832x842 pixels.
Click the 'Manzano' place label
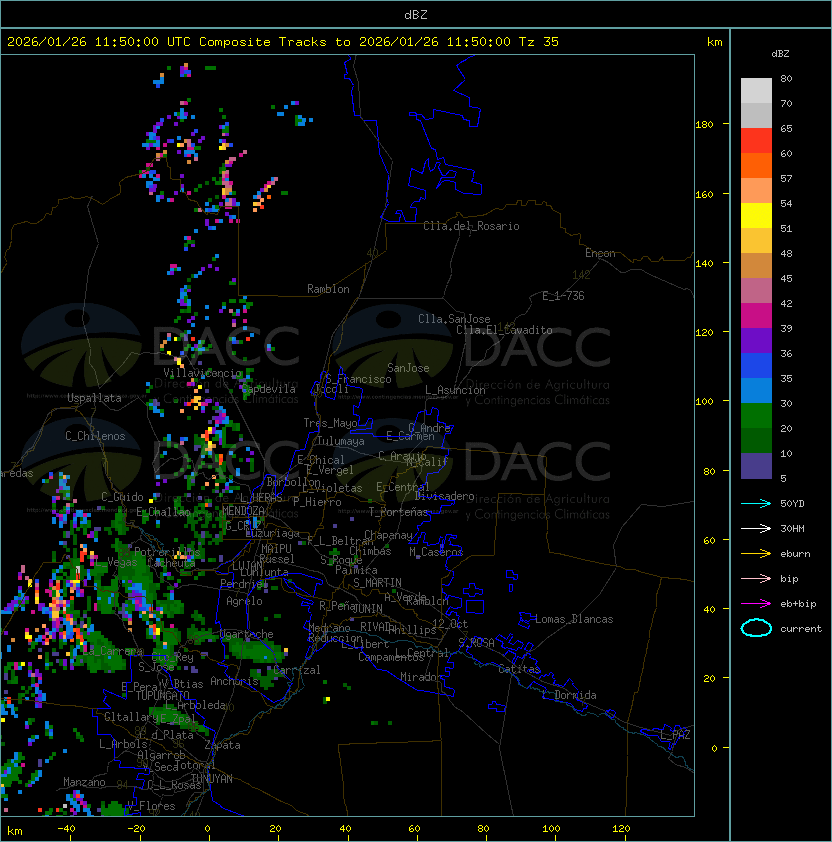[84, 782]
